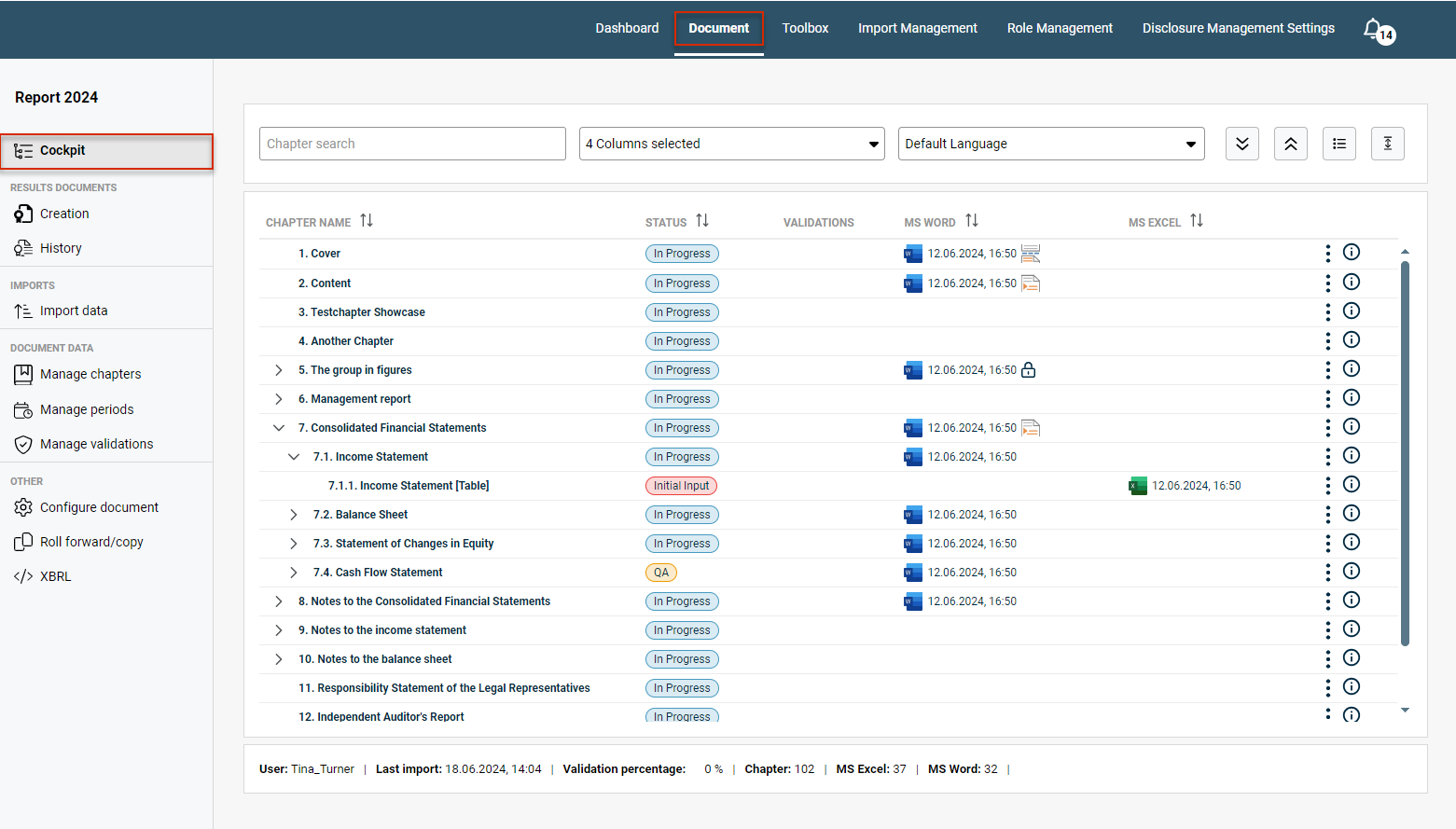Sort by Chapter Name column arrows
The image size is (1456, 829).
pos(367,221)
